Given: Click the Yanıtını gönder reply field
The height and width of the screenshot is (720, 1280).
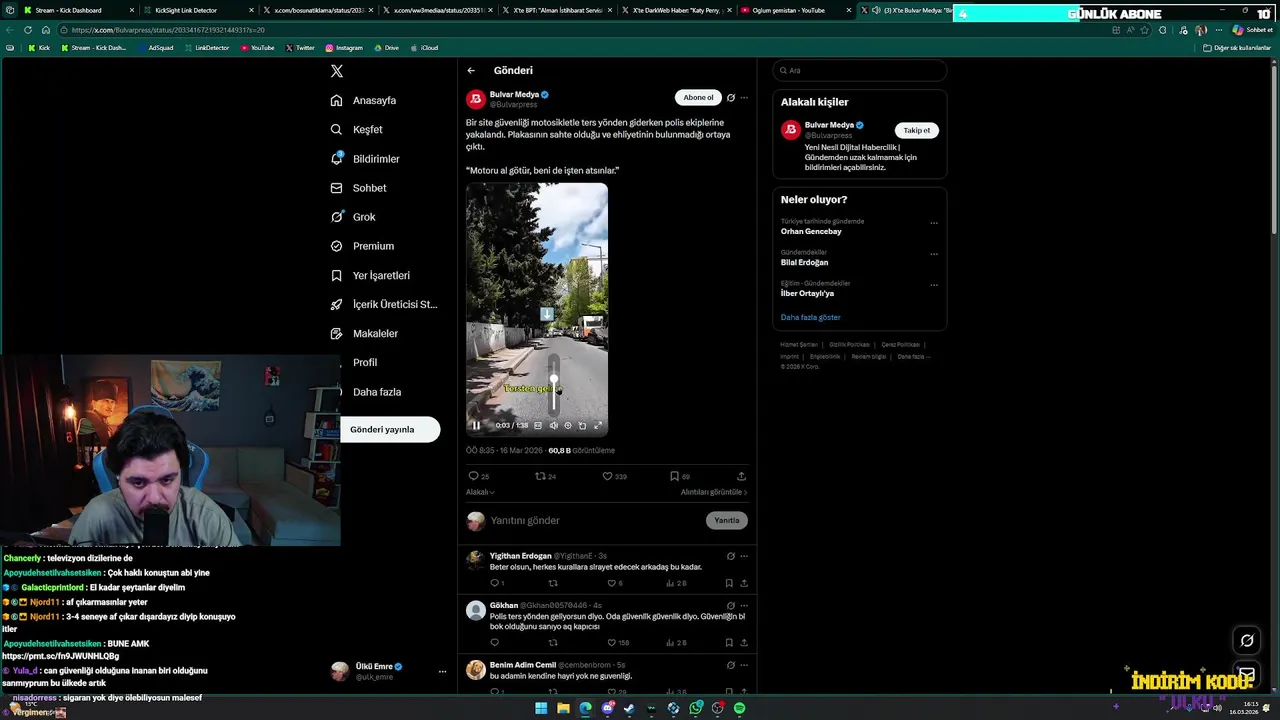Looking at the screenshot, I should click(595, 520).
